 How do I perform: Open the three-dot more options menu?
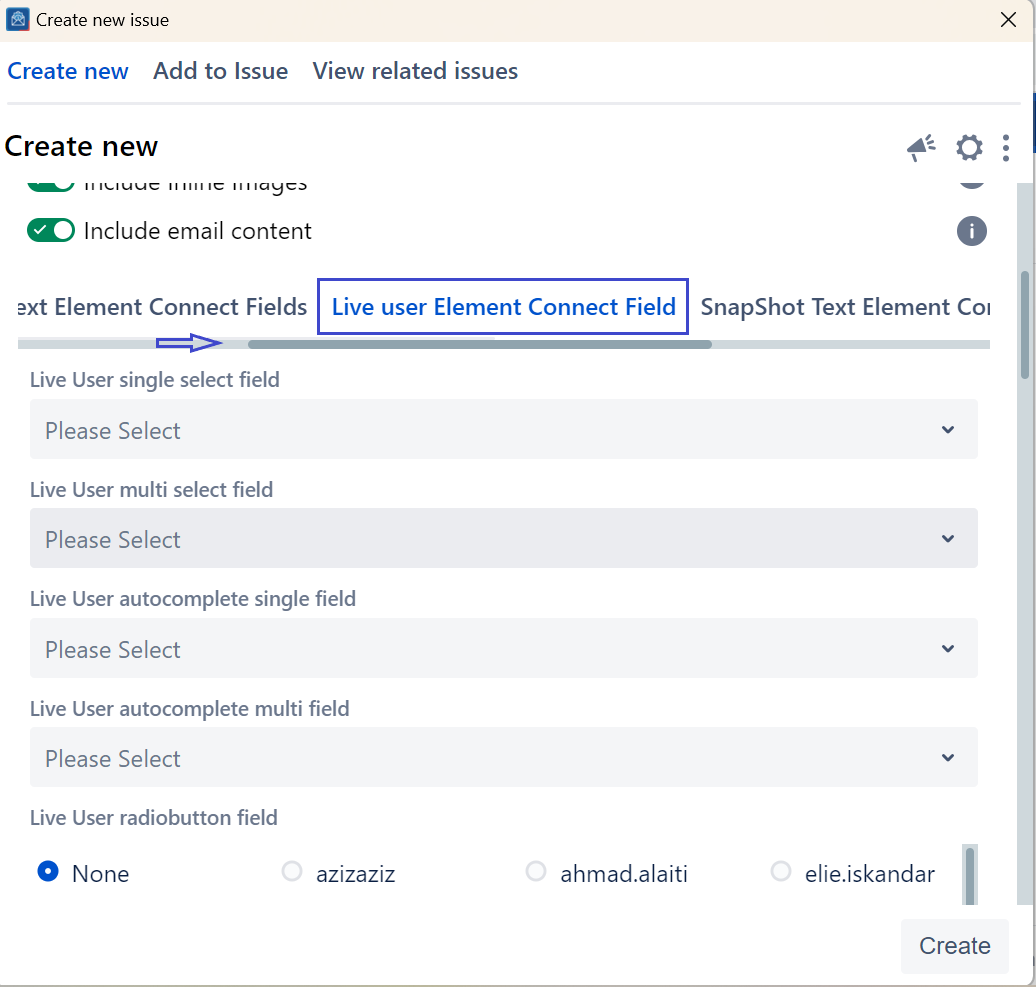[1006, 148]
